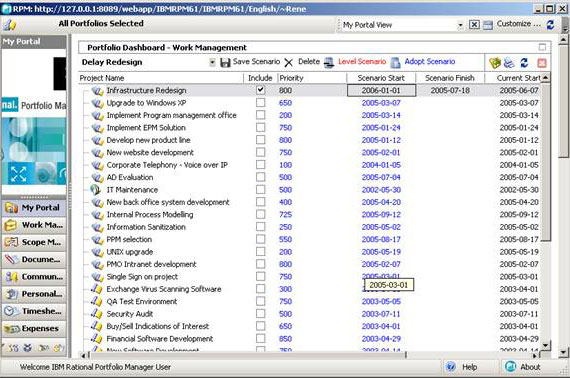Open the My Portal View dropdown
This screenshot has width=570, height=378.
460,25
